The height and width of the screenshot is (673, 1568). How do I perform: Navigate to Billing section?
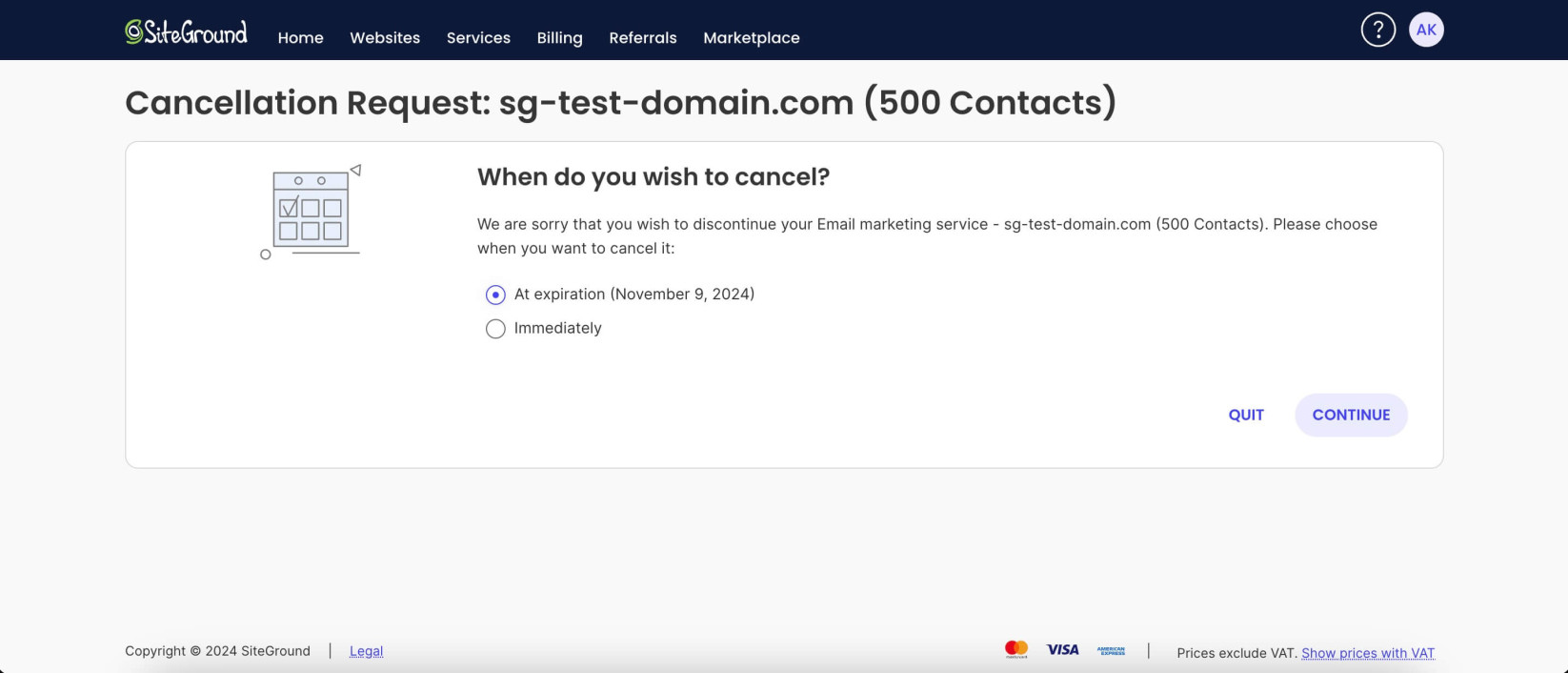click(x=559, y=38)
